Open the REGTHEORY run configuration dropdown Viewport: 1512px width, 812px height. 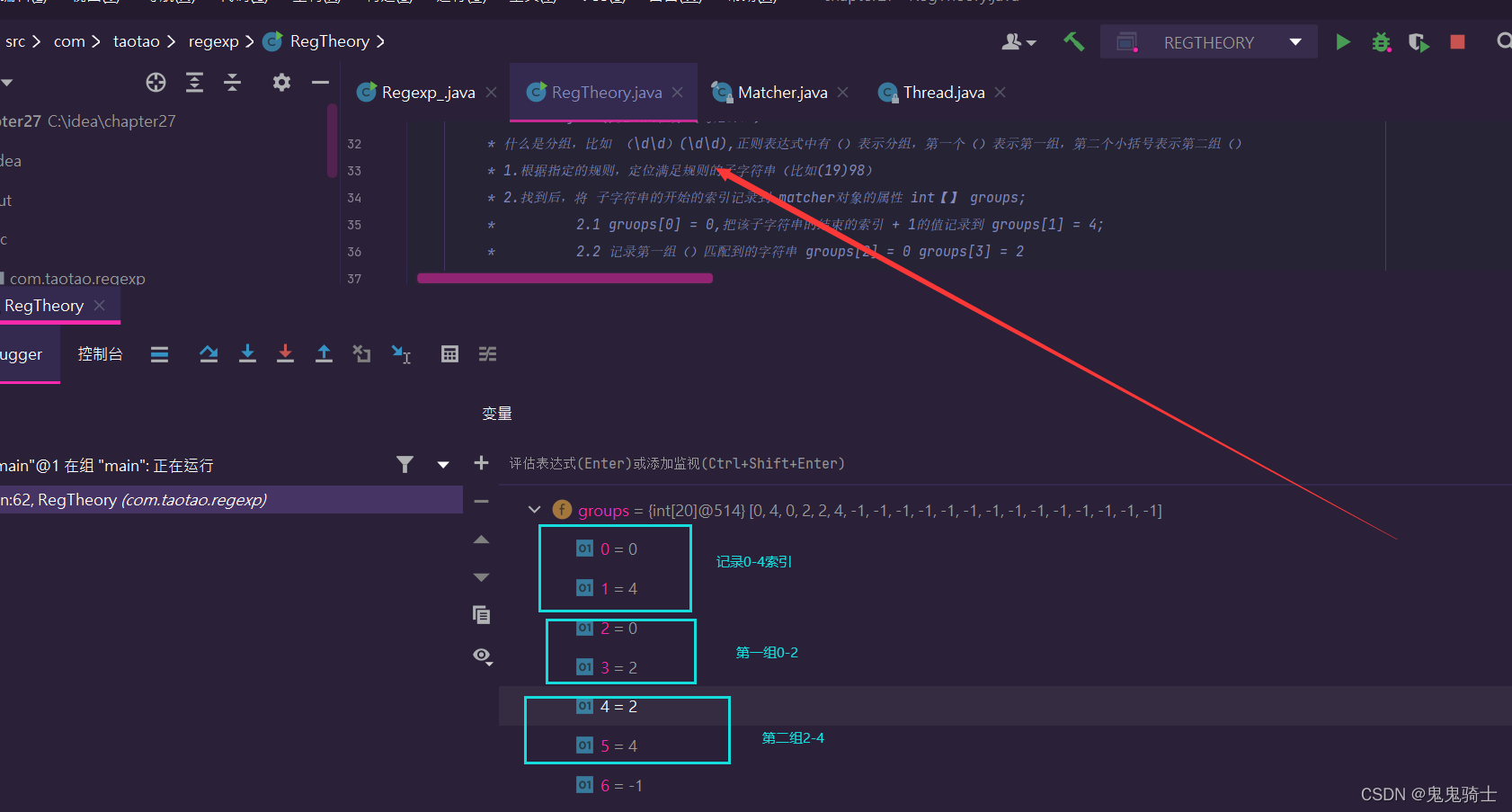[1209, 42]
